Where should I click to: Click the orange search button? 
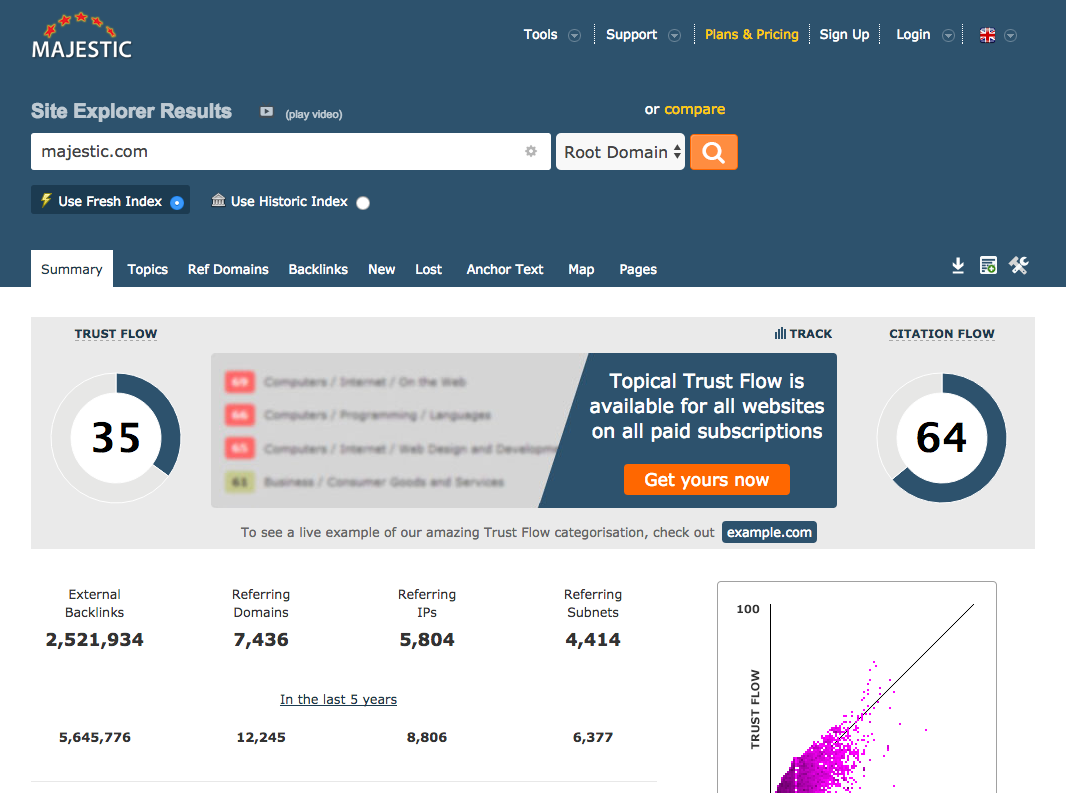[x=713, y=152]
